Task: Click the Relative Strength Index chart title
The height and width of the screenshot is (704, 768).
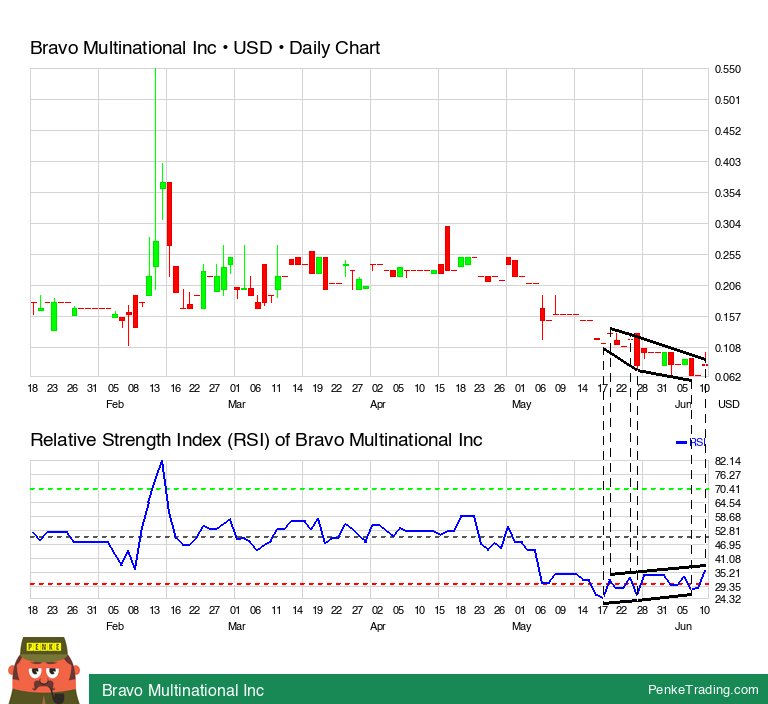Action: pyautogui.click(x=256, y=440)
